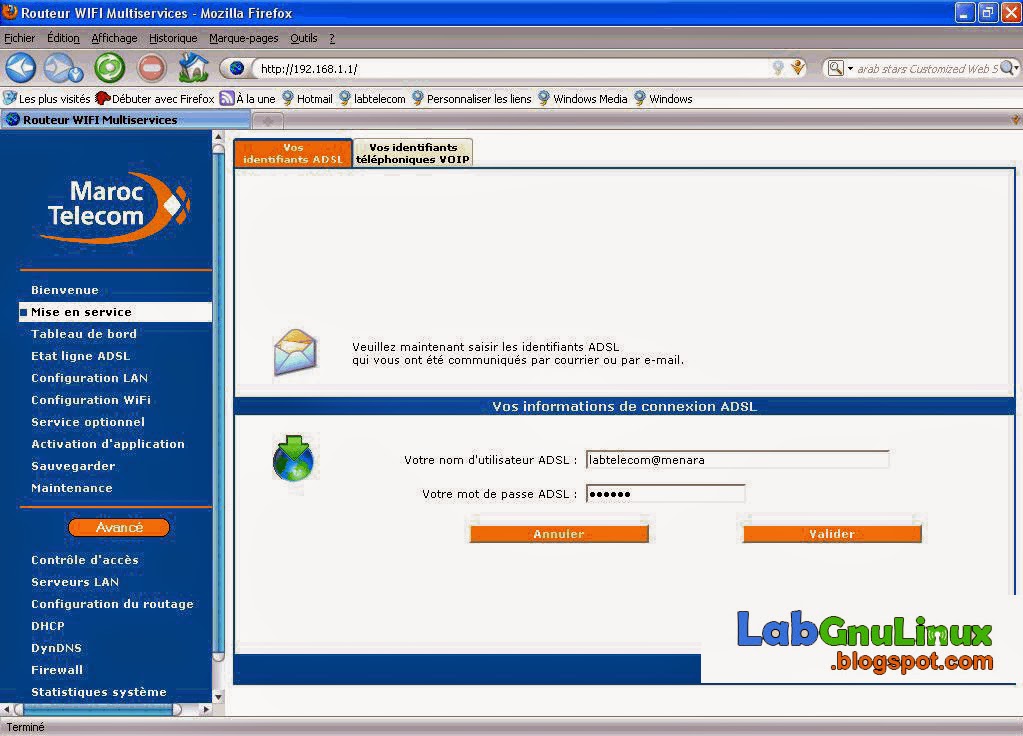Open the Outils menu
1023x736 pixels.
click(x=303, y=38)
